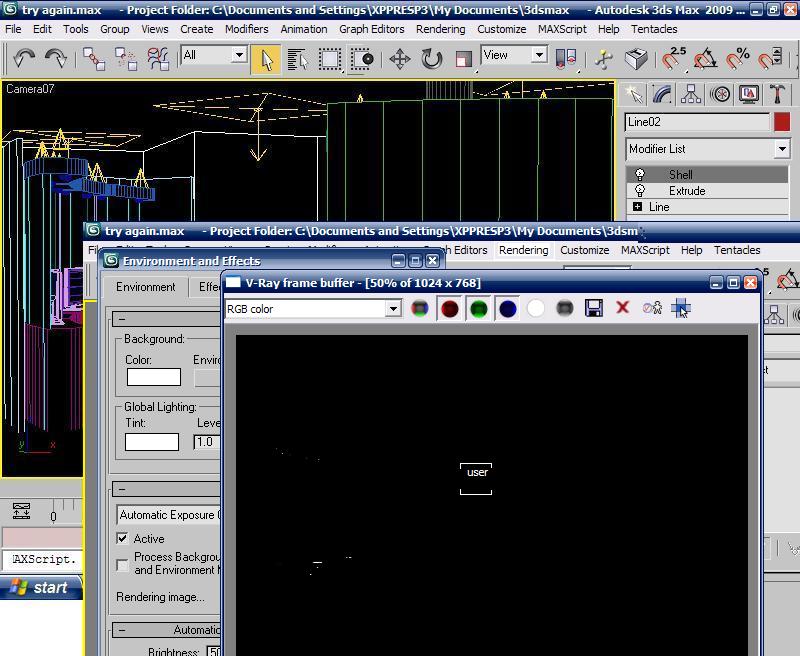Switch V-Ray buffer to RGB channels view
Screen dimensions: 800x656
click(420, 309)
